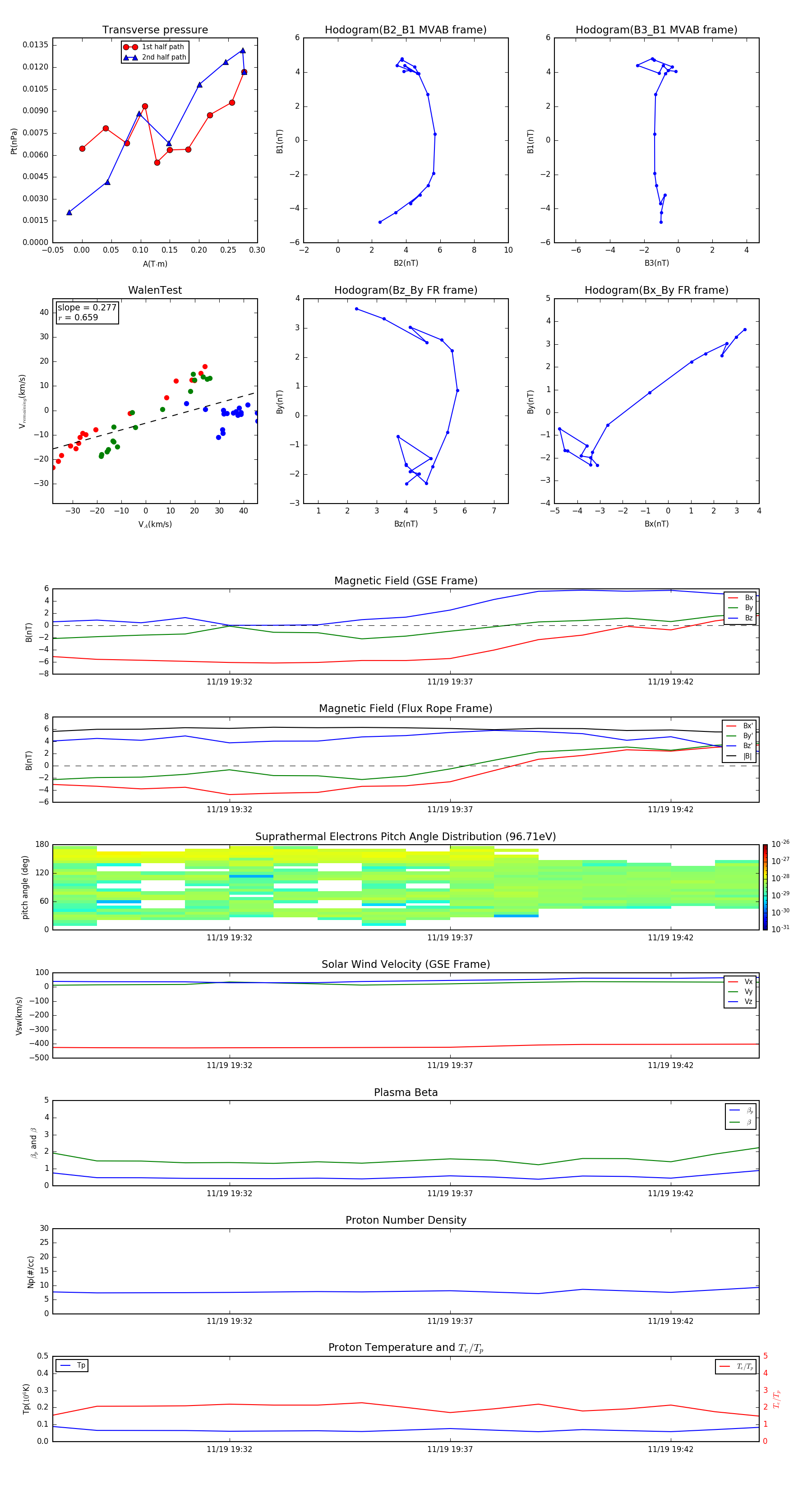Click the pitch angle color scale bar
This screenshot has width=812, height=1489.
coord(765,887)
